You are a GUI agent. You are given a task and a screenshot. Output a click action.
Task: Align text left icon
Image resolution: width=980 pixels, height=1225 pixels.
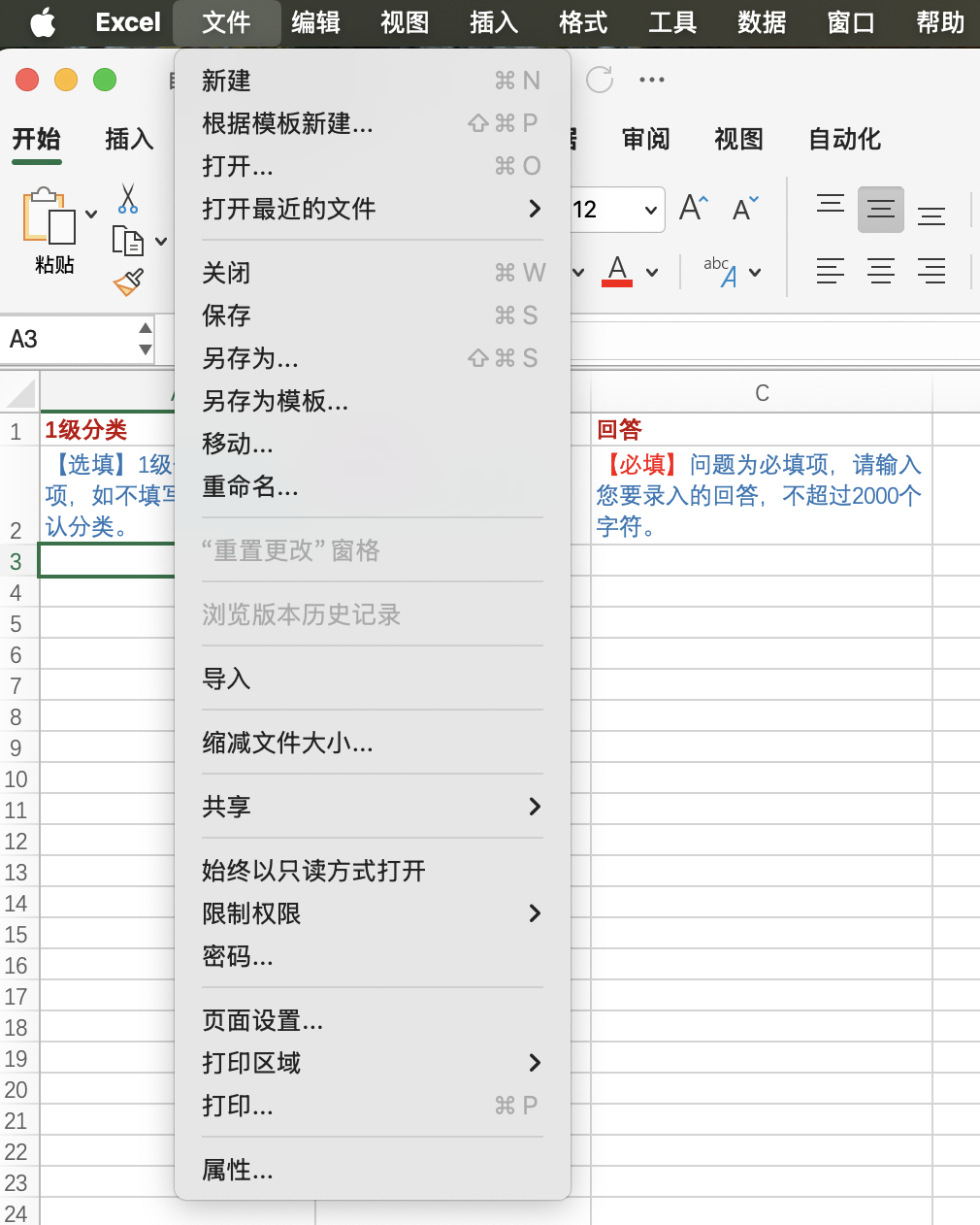(x=831, y=271)
